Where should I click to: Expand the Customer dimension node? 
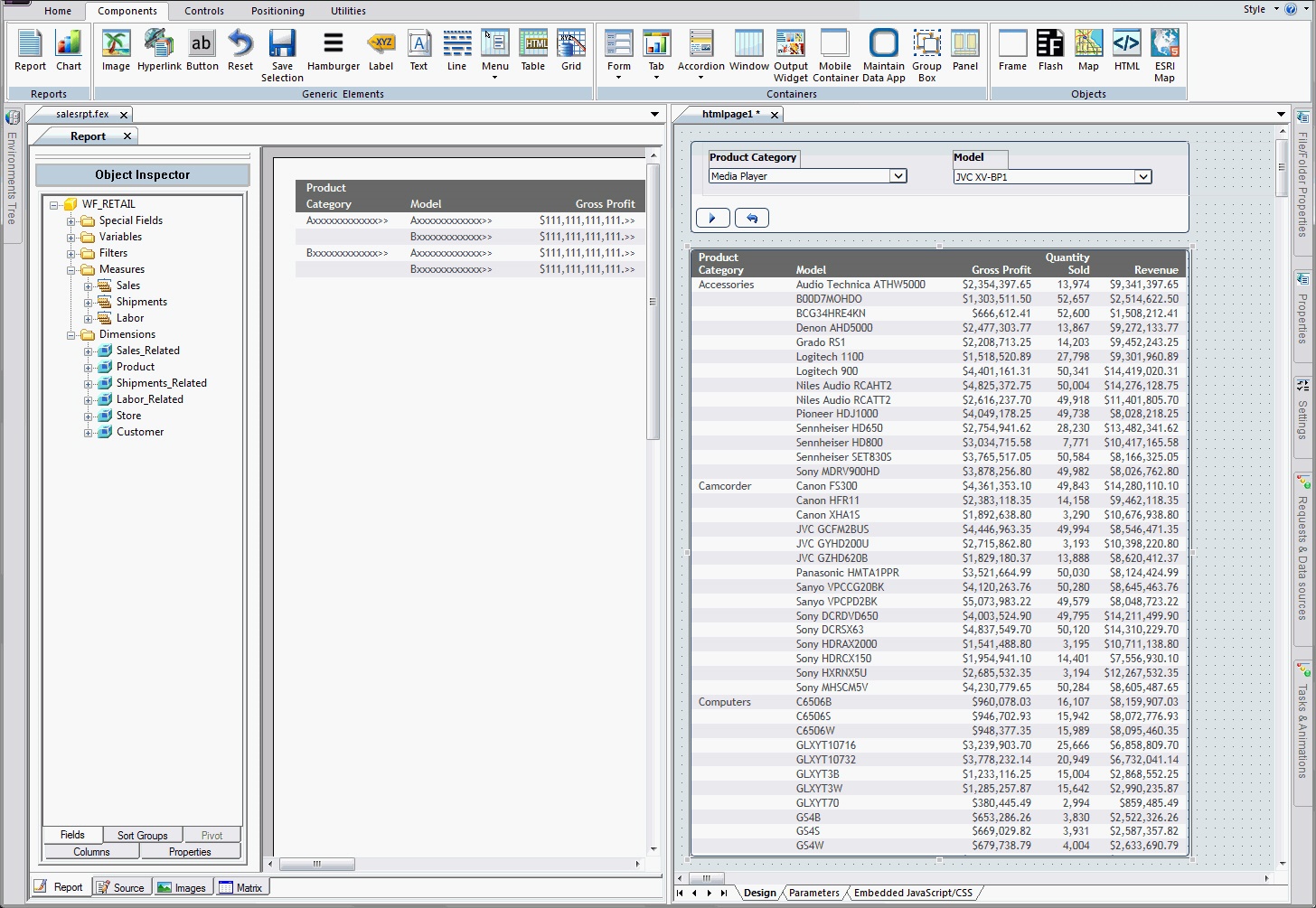coord(89,432)
